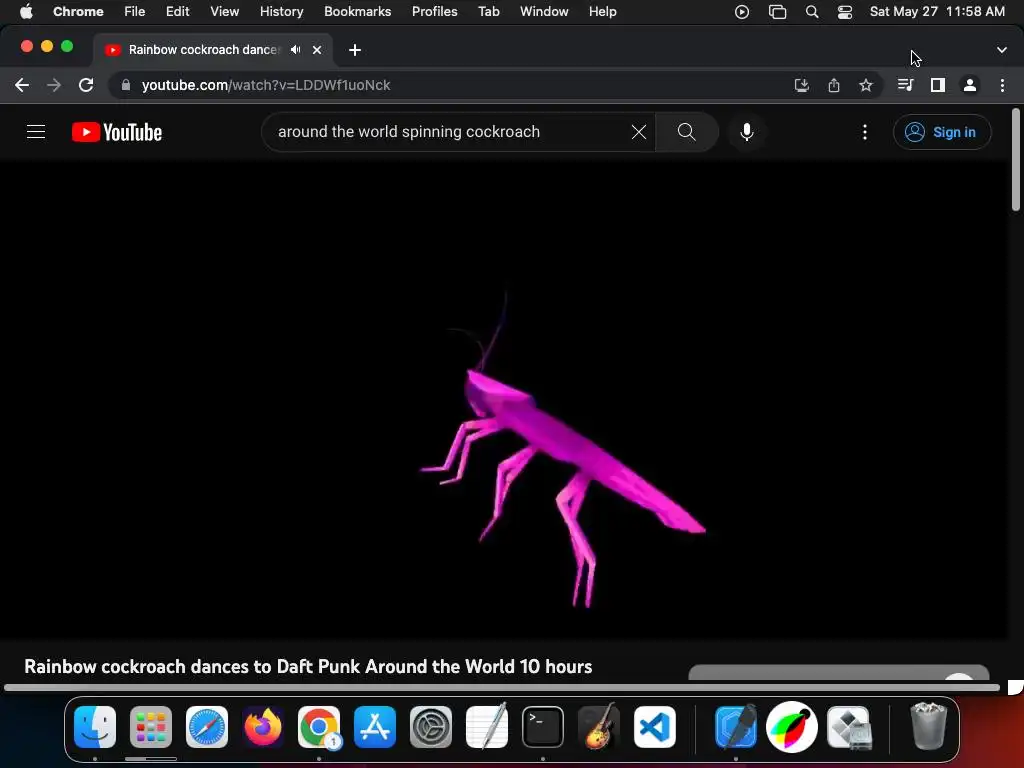Image resolution: width=1024 pixels, height=768 pixels.
Task: Open Control Center in menu bar
Action: (845, 12)
